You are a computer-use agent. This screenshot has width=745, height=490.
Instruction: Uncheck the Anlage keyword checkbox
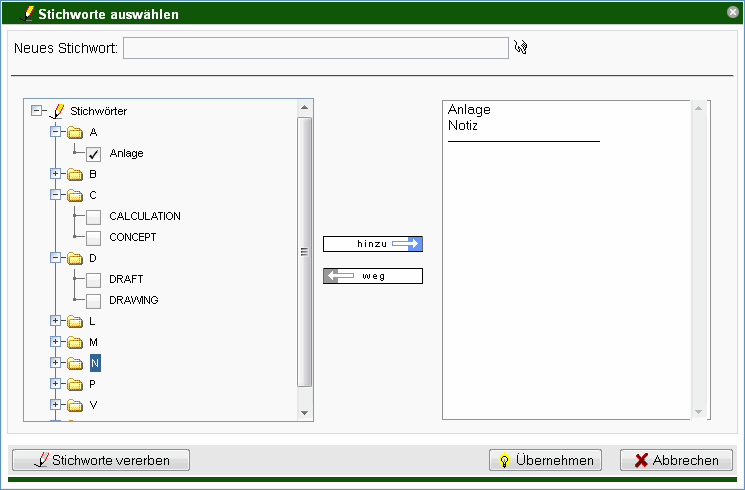pos(93,154)
